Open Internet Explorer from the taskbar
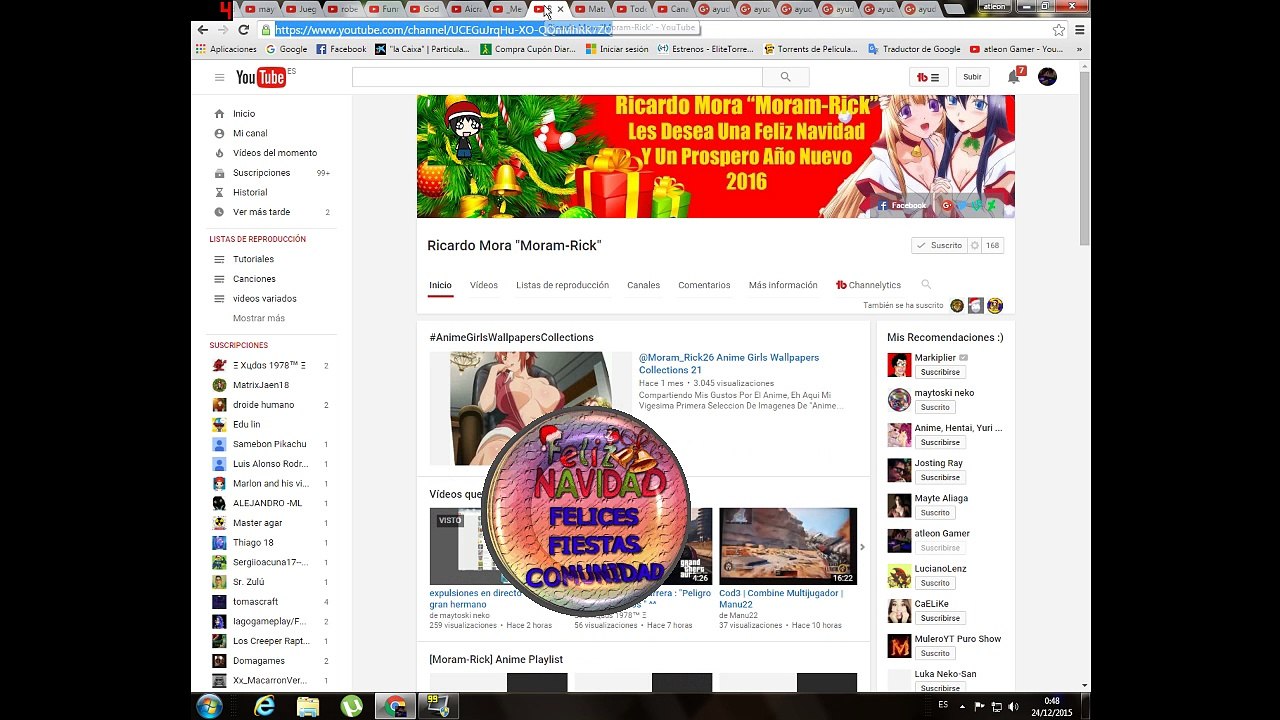This screenshot has width=1280, height=720. (x=264, y=706)
